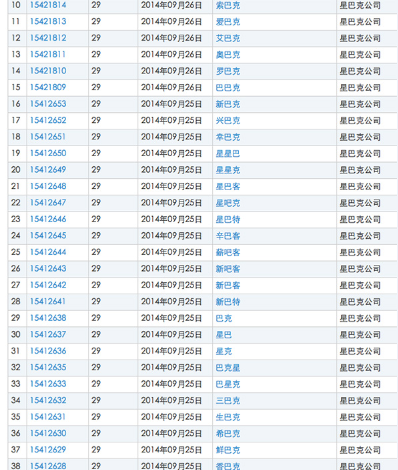Screen dimensions: 398x470
Task: Open registration number 15412637
Action: point(48,335)
